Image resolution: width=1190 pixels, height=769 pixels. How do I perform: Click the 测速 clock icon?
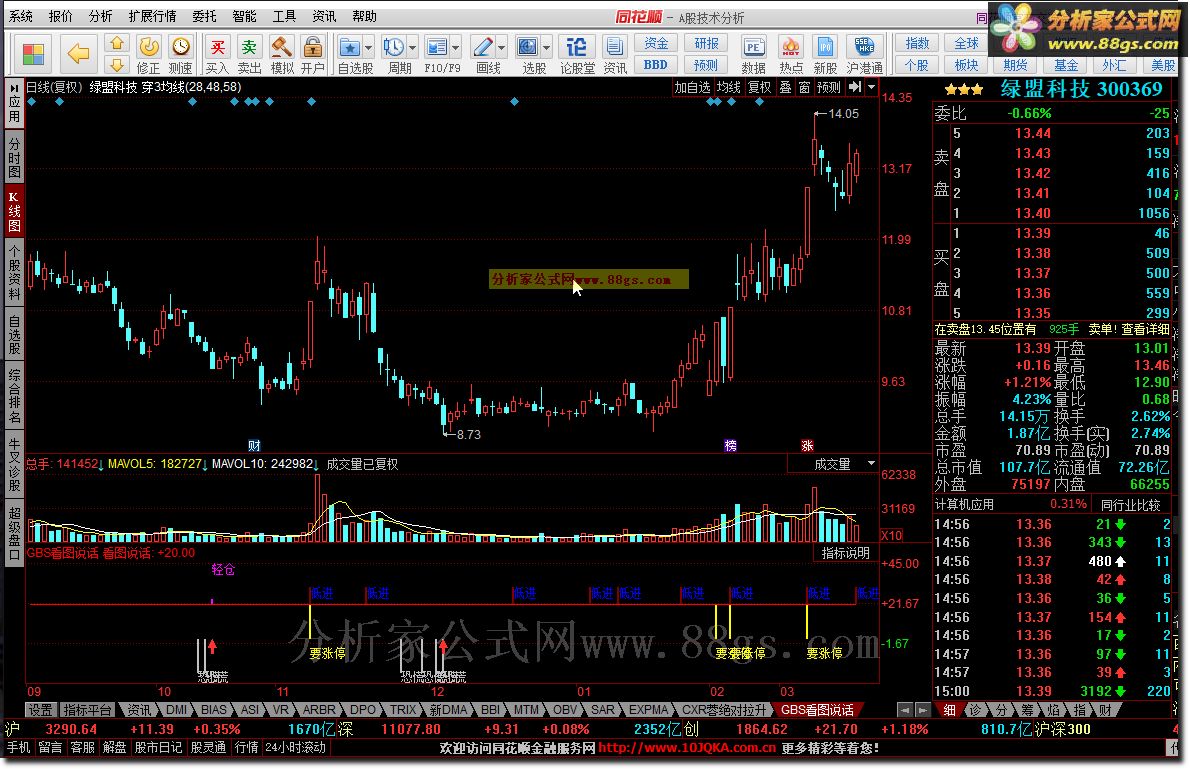coord(181,47)
